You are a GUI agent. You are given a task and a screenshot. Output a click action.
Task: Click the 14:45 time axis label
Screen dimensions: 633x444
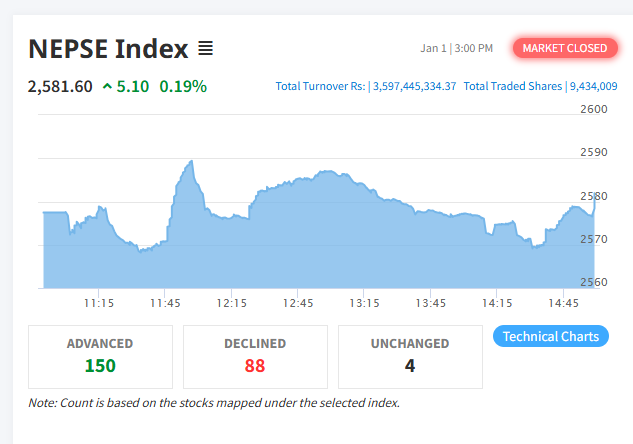[564, 303]
